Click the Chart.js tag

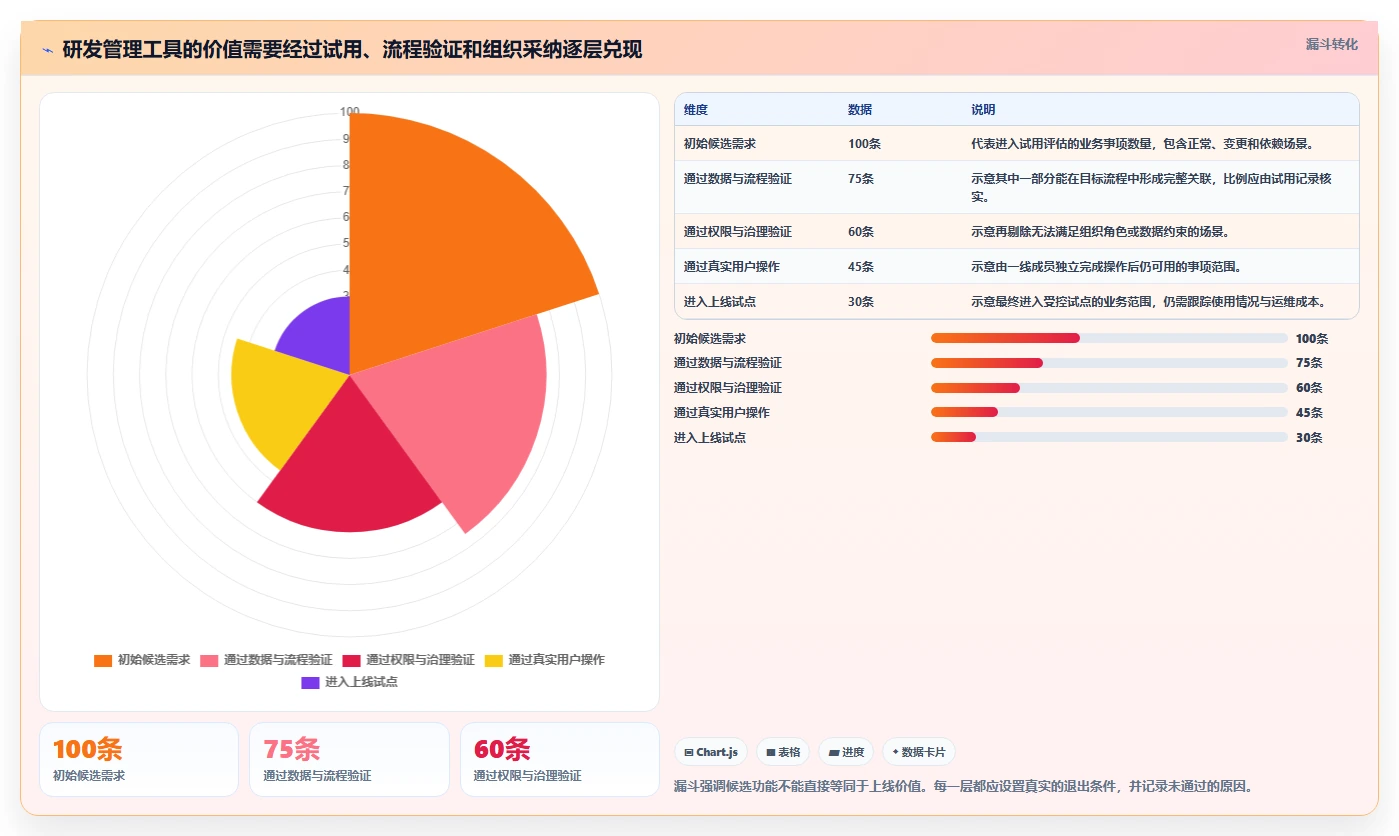[711, 752]
